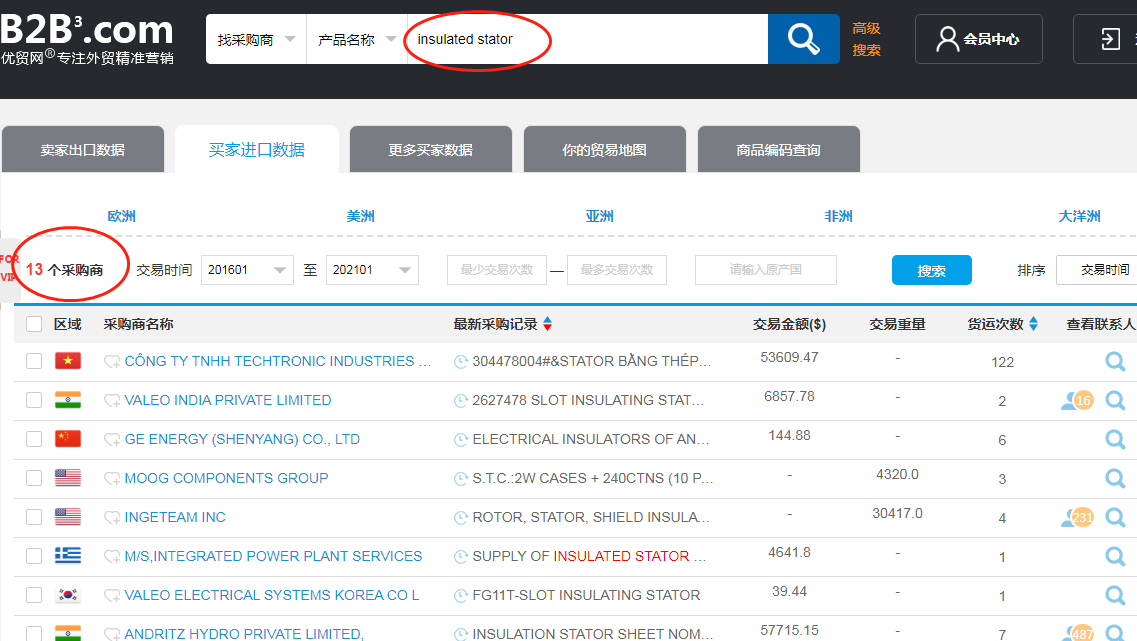Open ANDRITZ HYDRO PRIVATE LIMITED buyer link

244,634
